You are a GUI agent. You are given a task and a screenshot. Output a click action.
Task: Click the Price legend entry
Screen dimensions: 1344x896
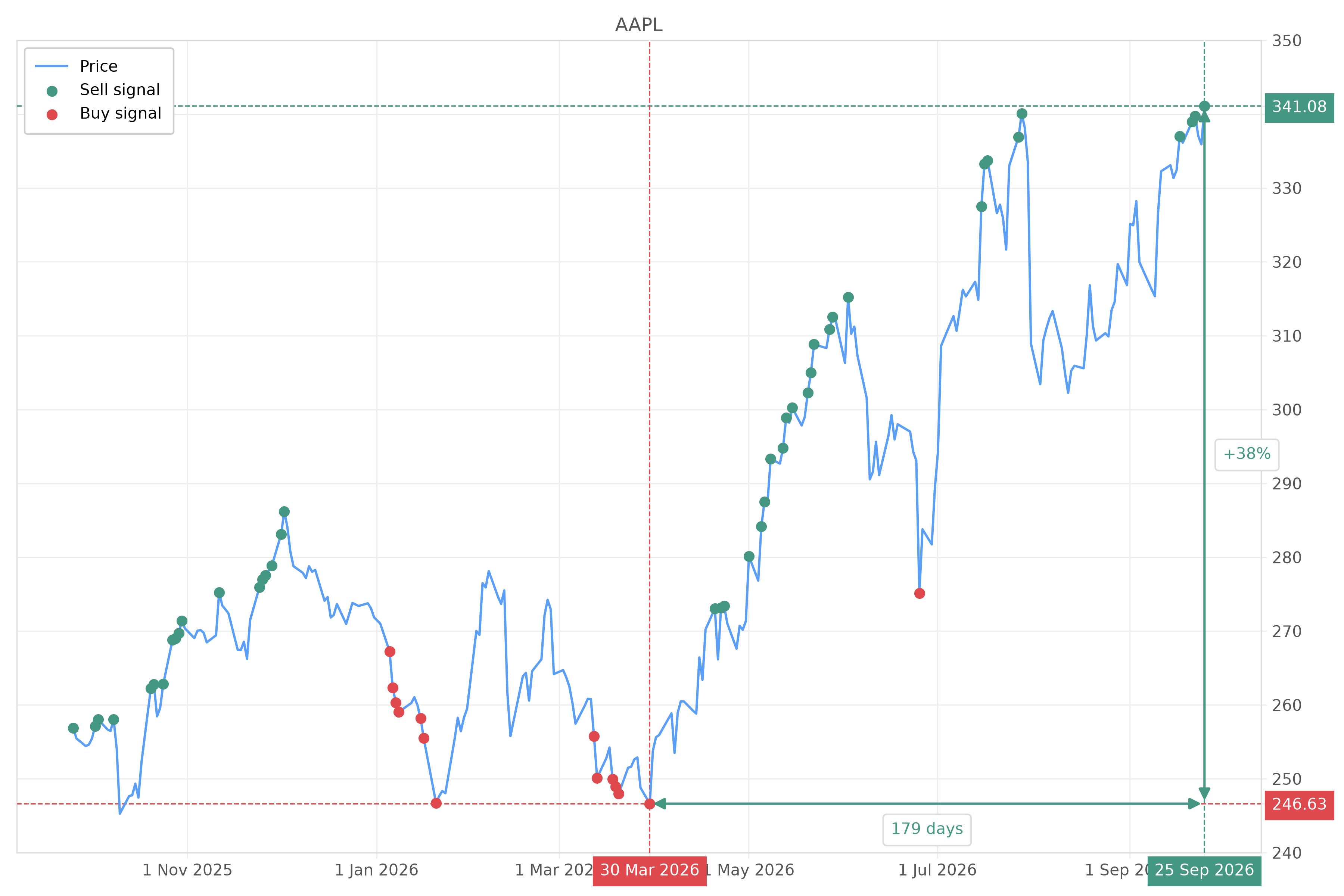click(77, 66)
